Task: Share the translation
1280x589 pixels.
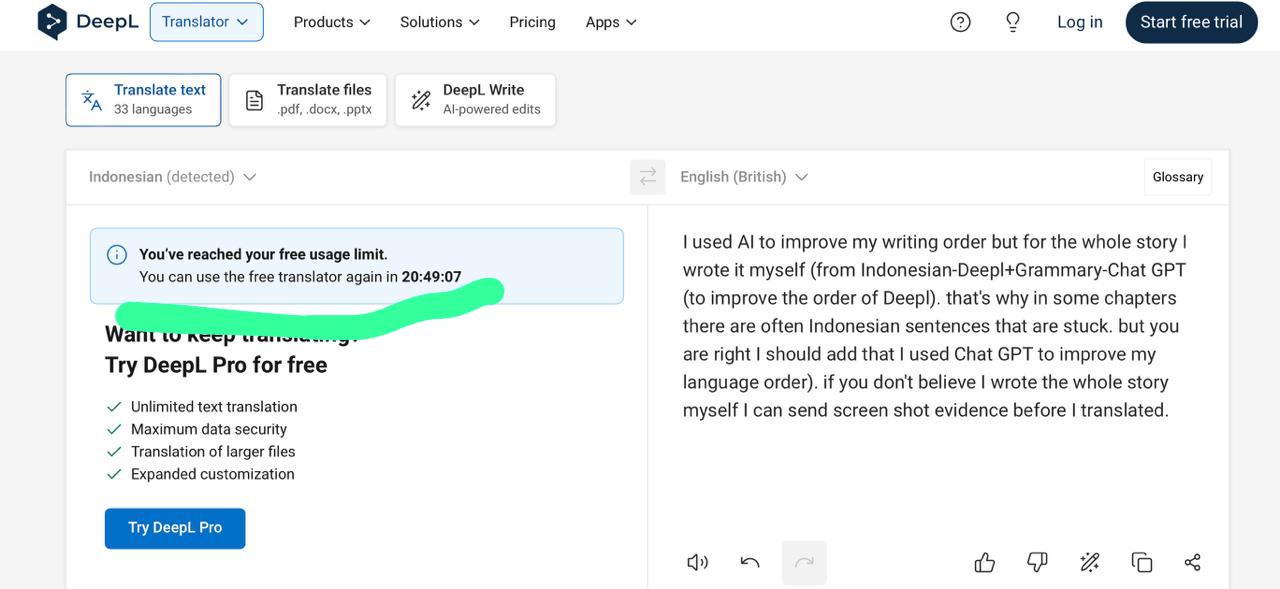Action: point(1192,562)
